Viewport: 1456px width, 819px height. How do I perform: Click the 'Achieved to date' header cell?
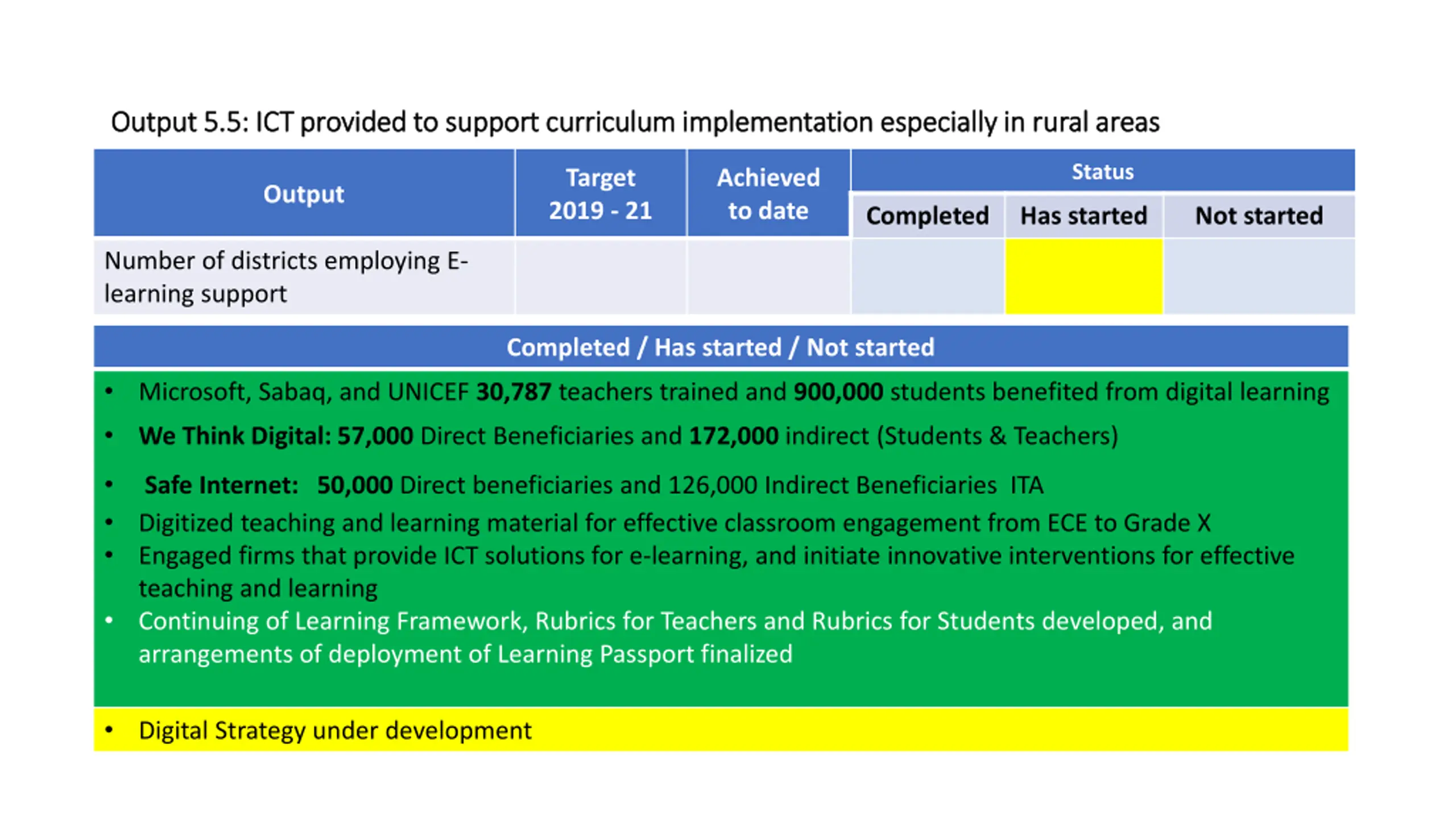pos(768,193)
